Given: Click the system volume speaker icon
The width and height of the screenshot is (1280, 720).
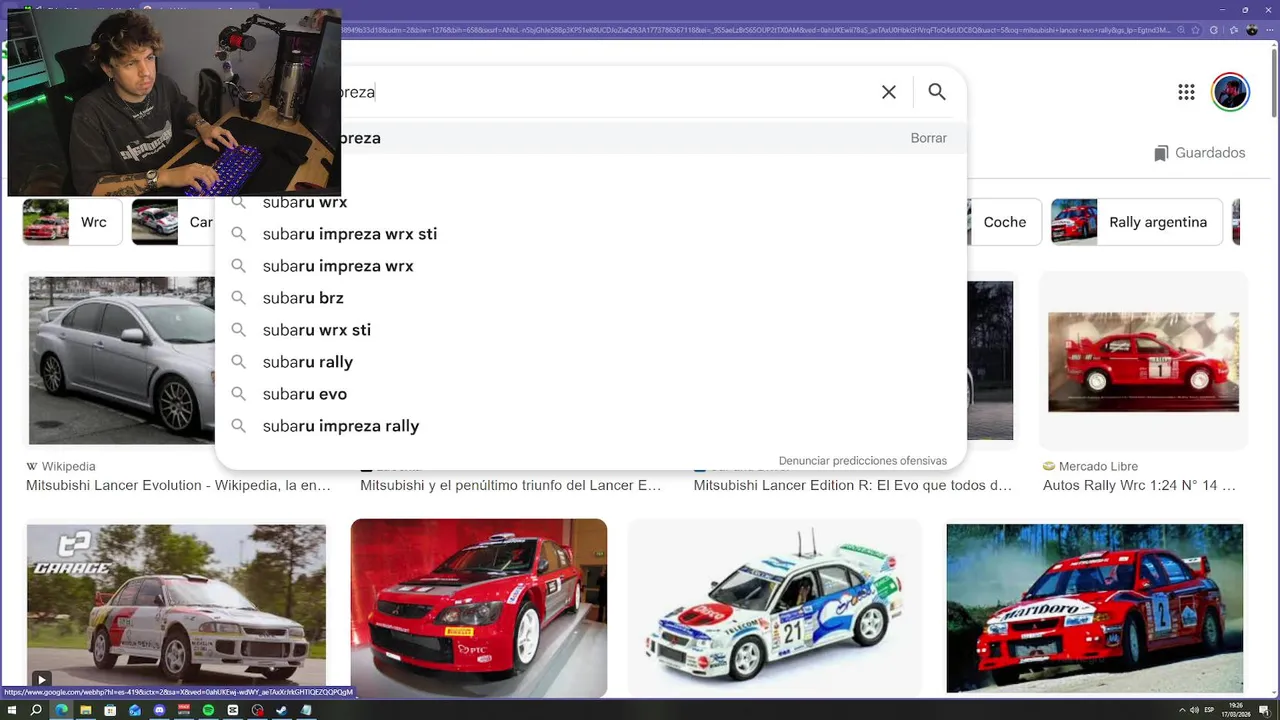Looking at the screenshot, I should (1194, 710).
